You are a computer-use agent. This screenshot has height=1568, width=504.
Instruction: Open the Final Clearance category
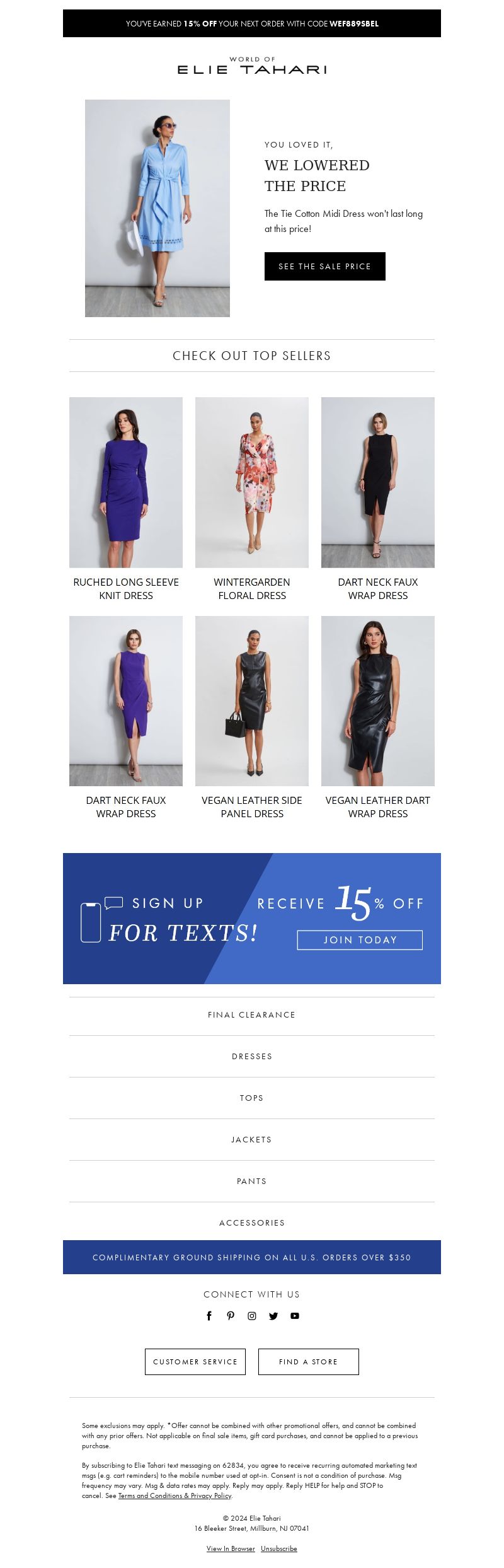click(x=252, y=1014)
